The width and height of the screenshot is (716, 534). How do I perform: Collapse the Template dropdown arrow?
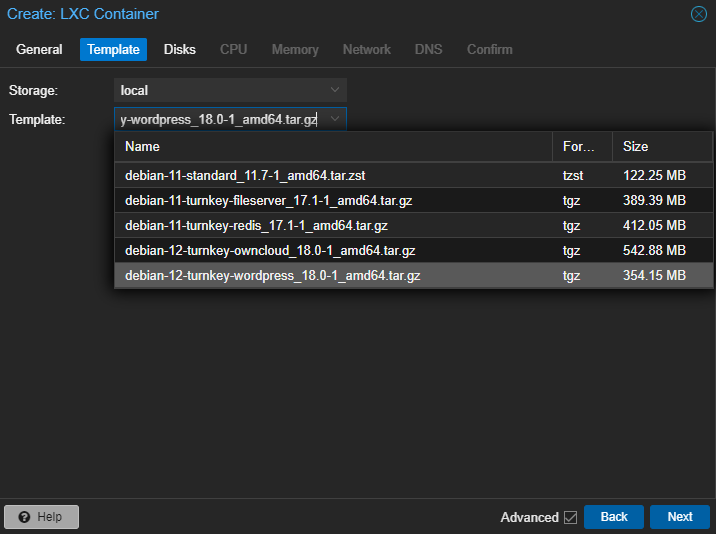[x=335, y=119]
